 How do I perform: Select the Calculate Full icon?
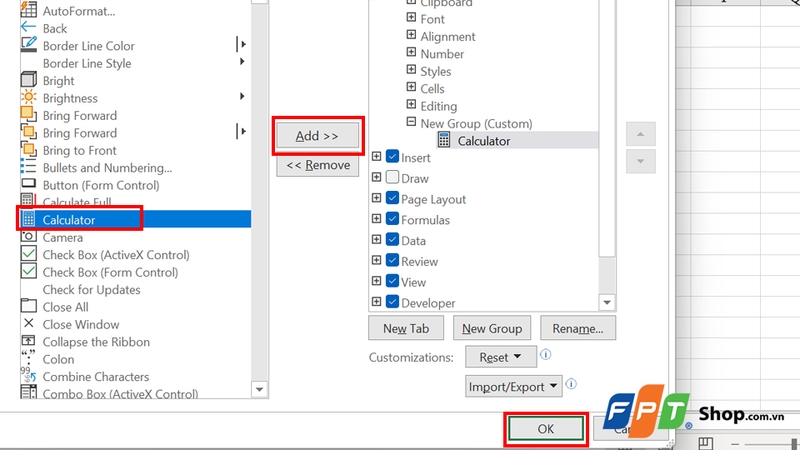coord(28,199)
